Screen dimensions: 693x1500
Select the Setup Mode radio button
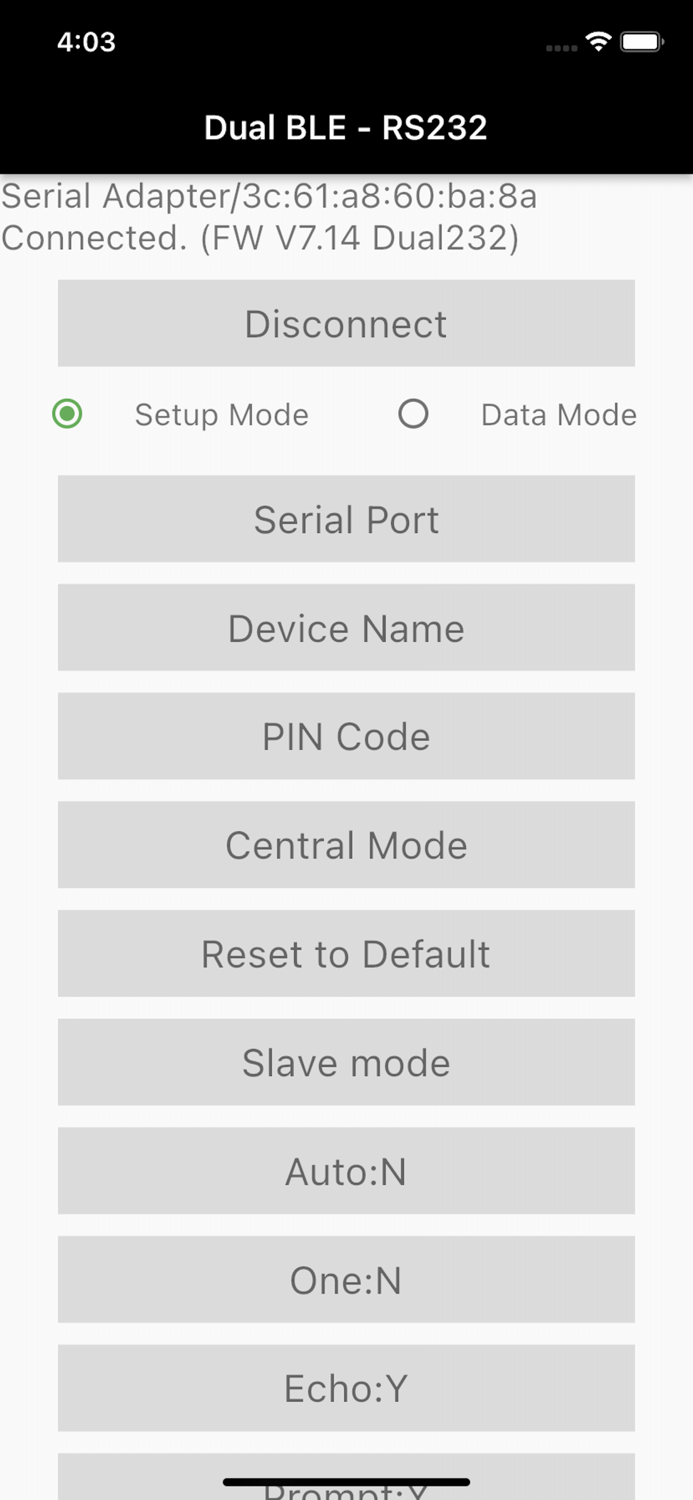(67, 414)
